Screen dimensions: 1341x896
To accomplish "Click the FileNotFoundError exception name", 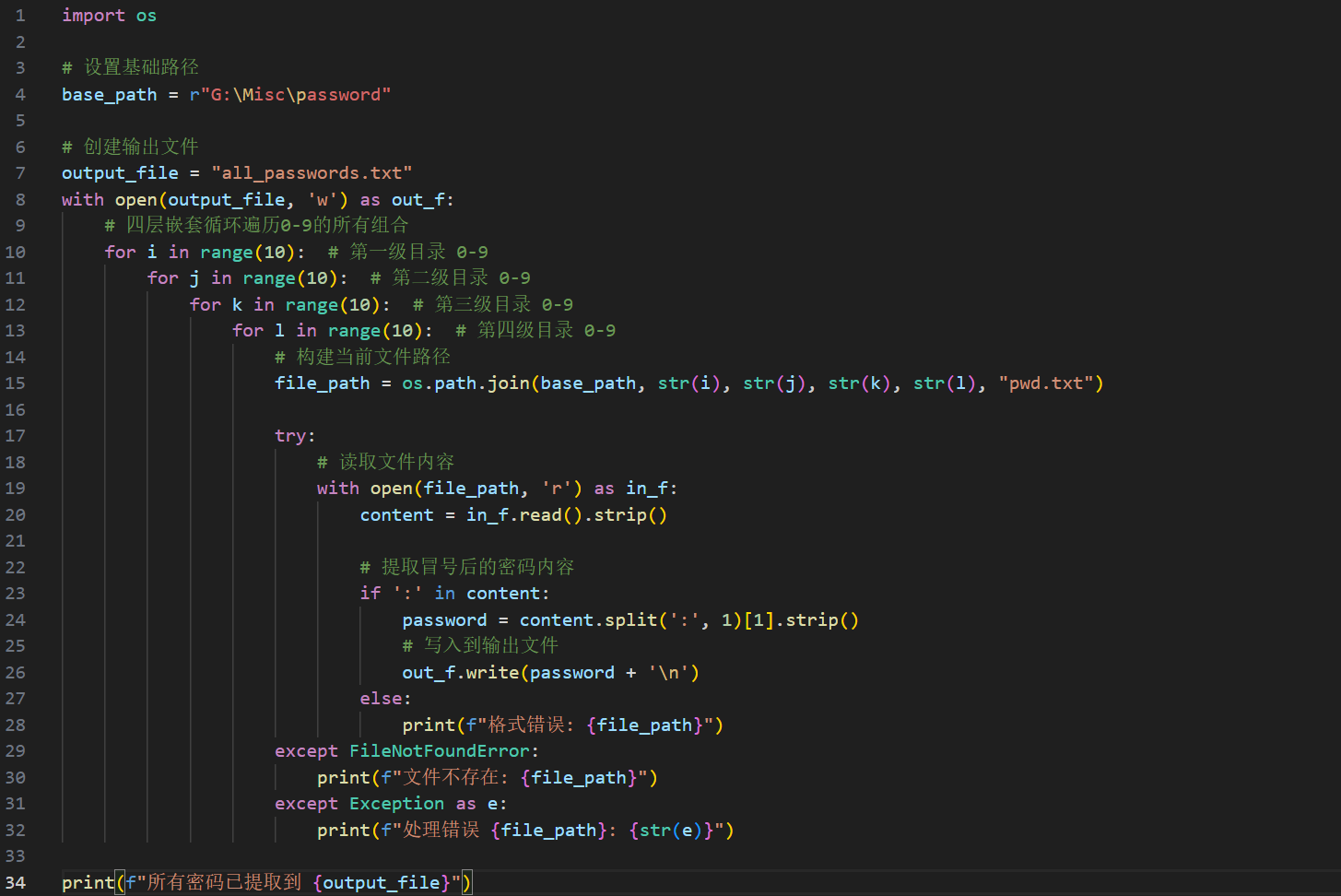I will point(439,751).
